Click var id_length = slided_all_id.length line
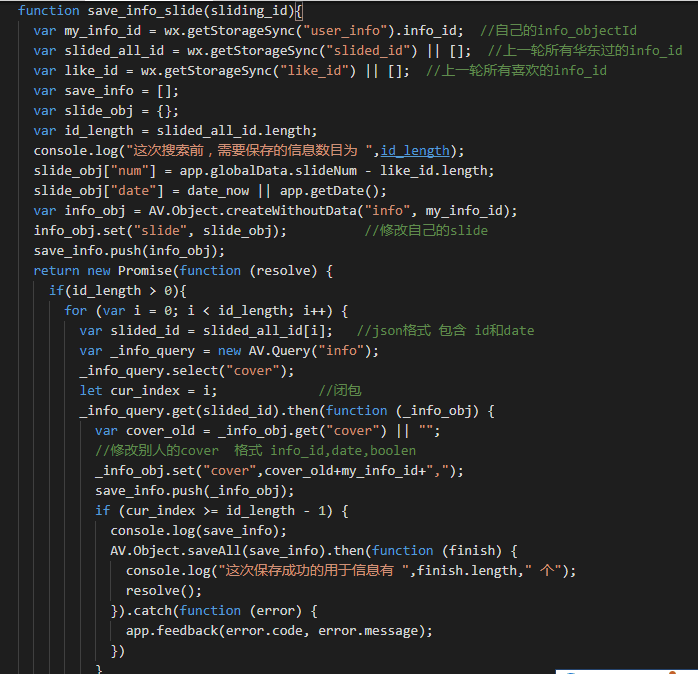Viewport: 698px width, 674px height. [175, 131]
